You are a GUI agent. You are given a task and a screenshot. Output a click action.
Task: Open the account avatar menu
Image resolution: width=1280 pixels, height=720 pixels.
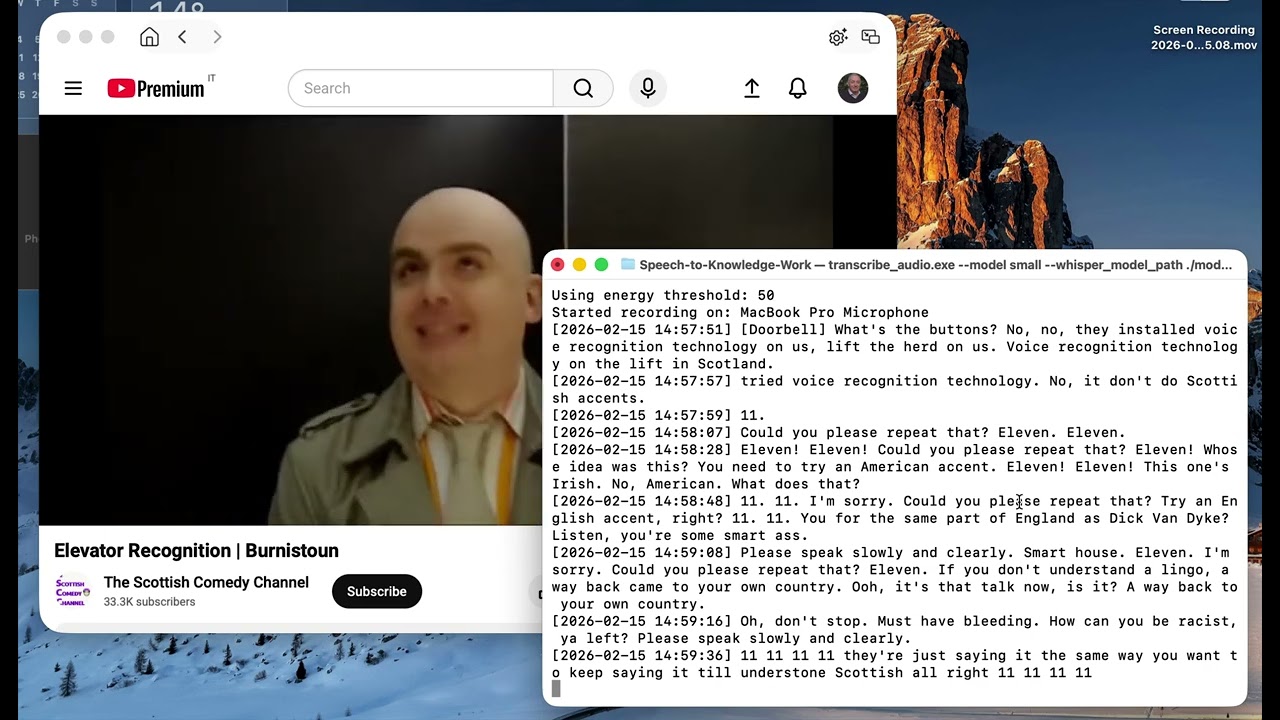pyautogui.click(x=853, y=88)
